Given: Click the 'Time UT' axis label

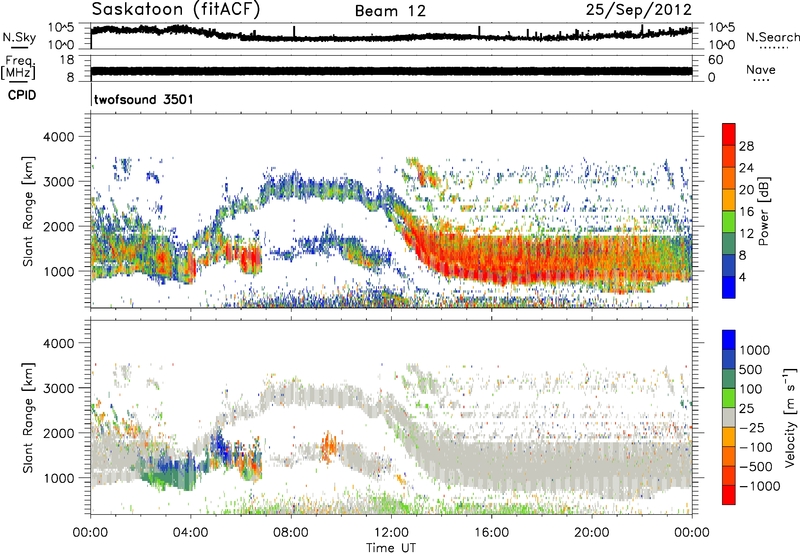Looking at the screenshot, I should click(x=391, y=548).
